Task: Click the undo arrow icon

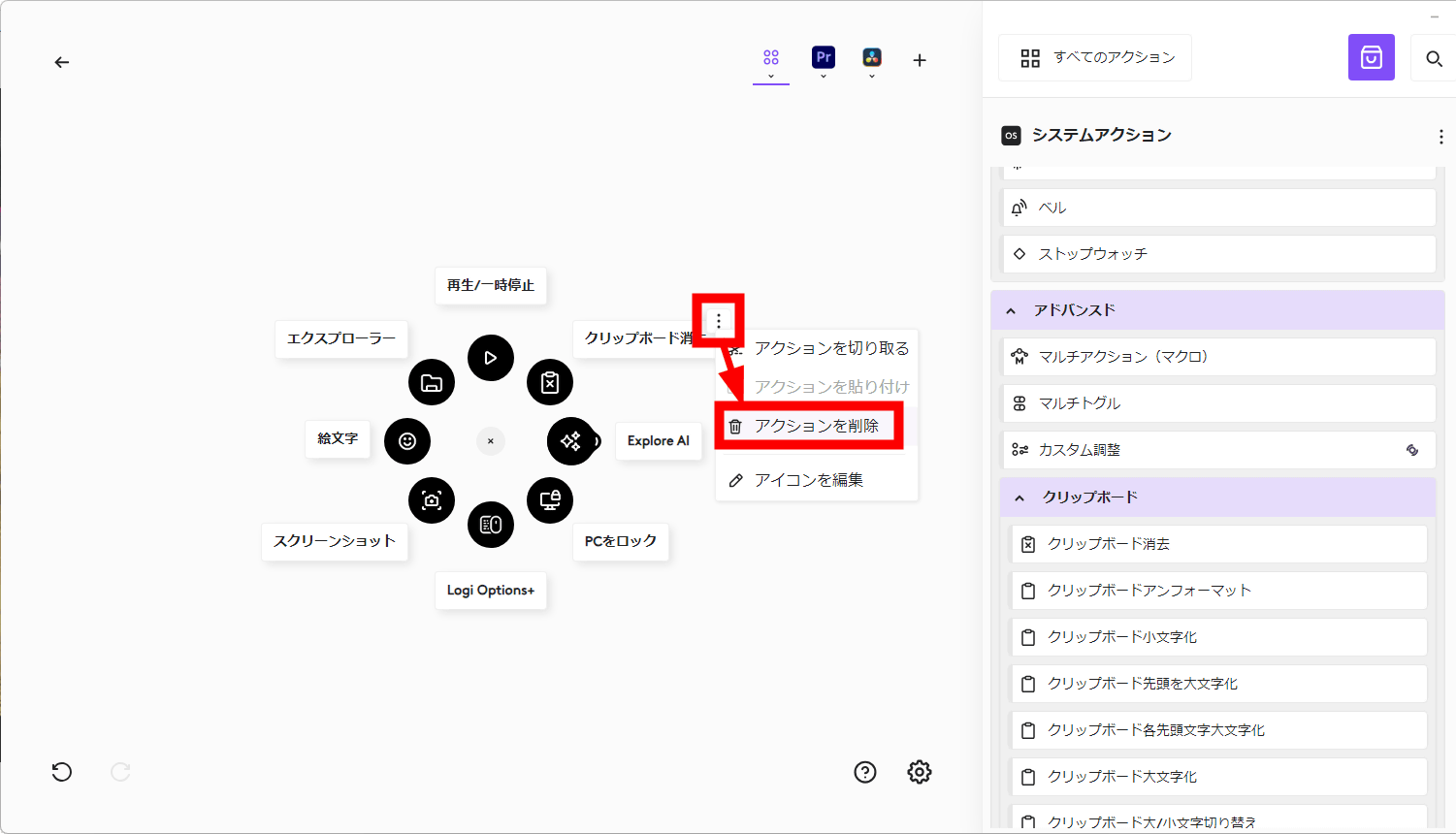Action: pyautogui.click(x=62, y=772)
